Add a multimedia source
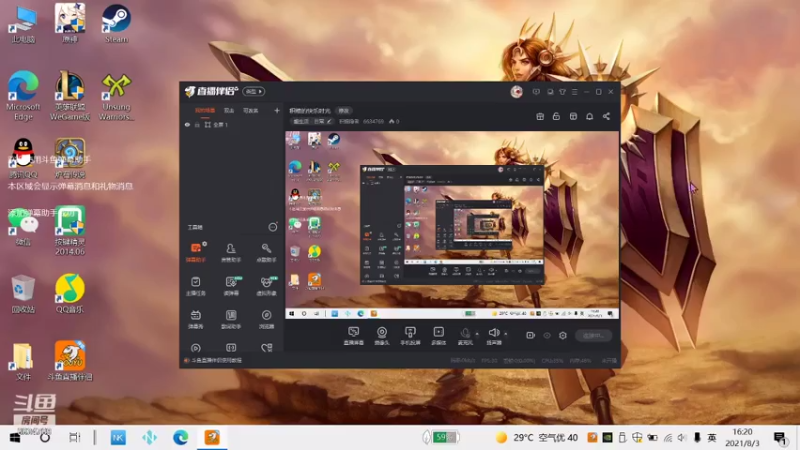The width and height of the screenshot is (800, 450). tap(438, 336)
